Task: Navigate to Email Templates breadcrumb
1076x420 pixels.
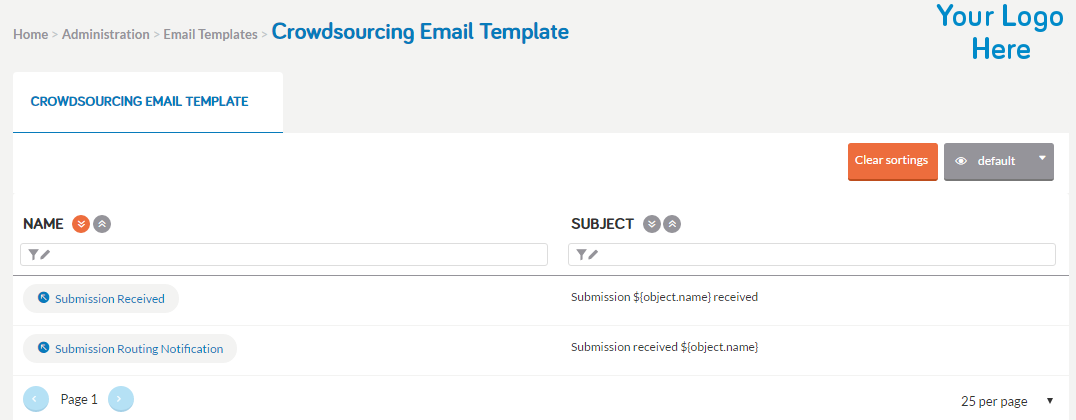Action: point(211,34)
